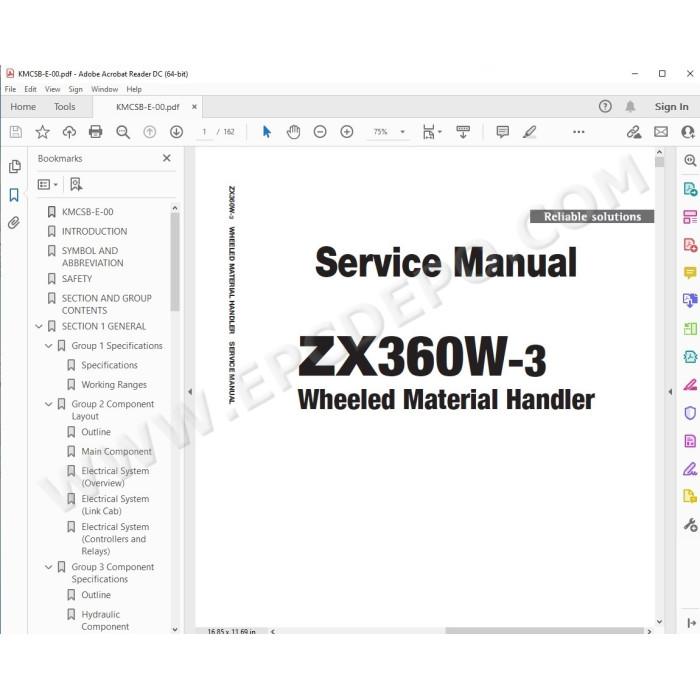The image size is (700, 700).
Task: Share a link to file
Action: click(x=634, y=132)
